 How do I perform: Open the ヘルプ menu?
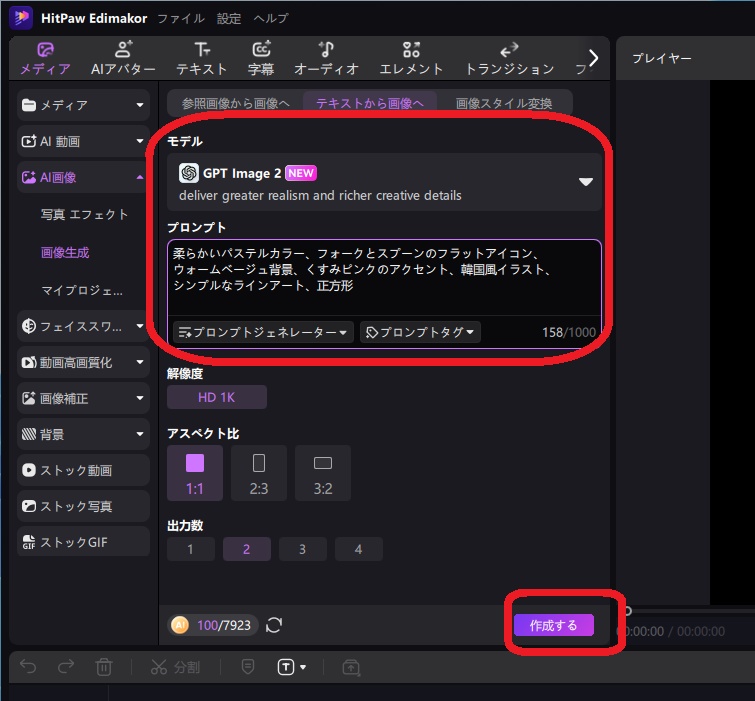coord(271,18)
